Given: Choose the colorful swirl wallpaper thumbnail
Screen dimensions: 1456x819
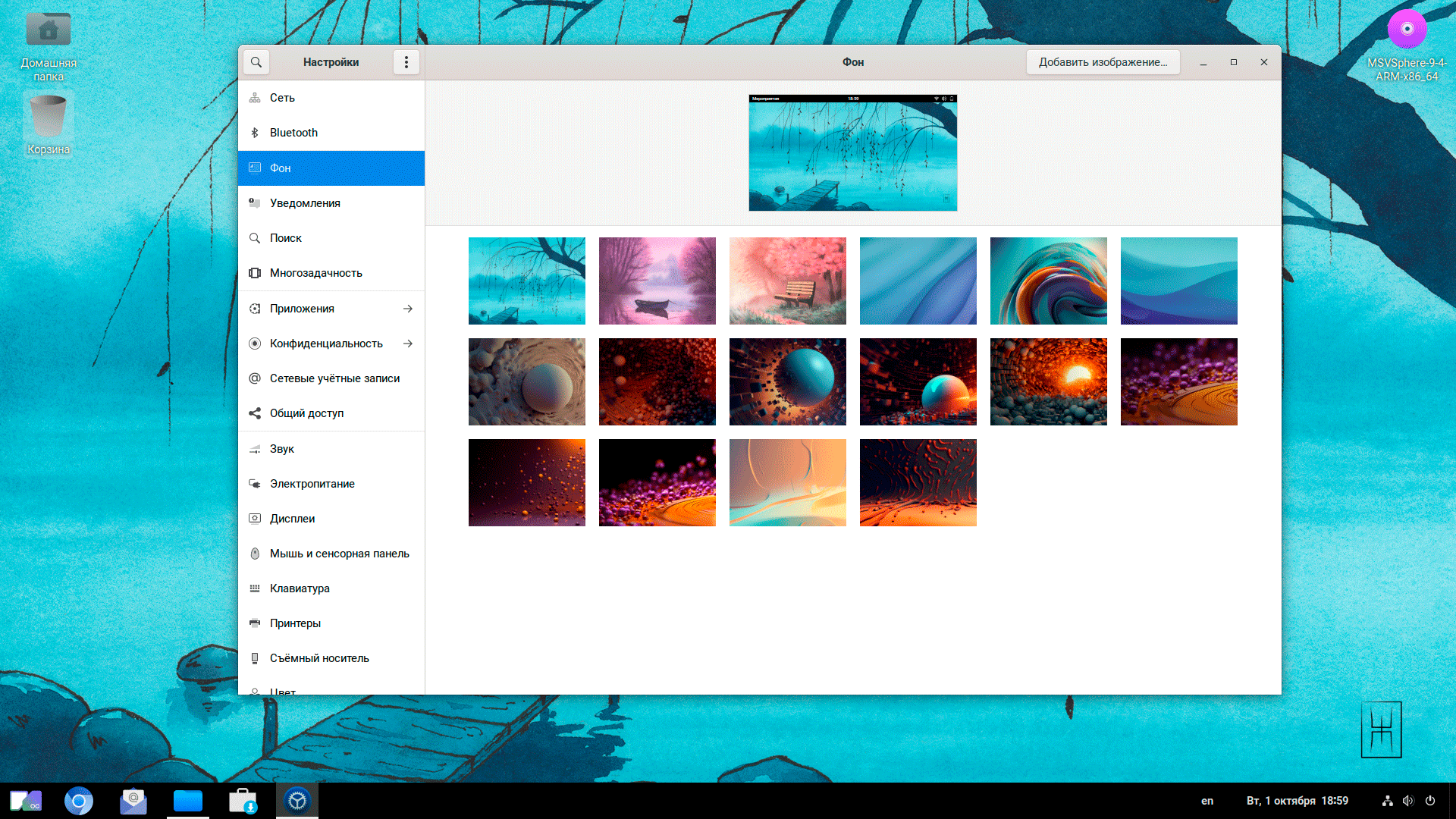Looking at the screenshot, I should coord(1048,281).
